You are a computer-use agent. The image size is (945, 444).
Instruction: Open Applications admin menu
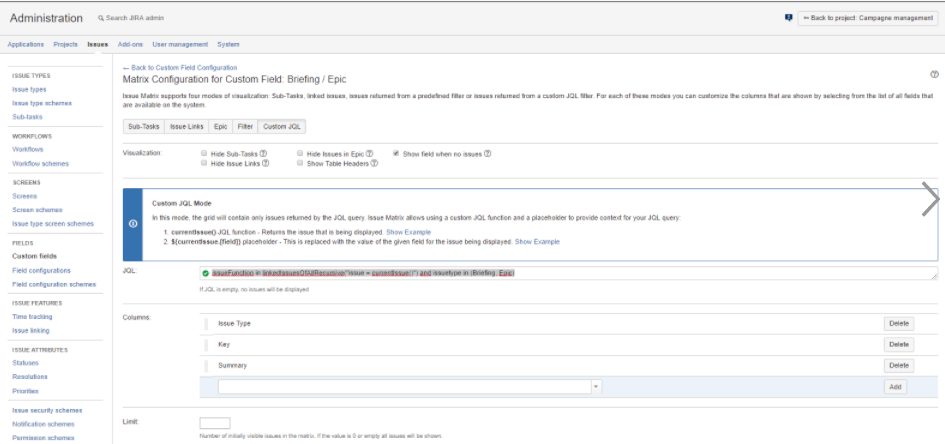pos(26,45)
